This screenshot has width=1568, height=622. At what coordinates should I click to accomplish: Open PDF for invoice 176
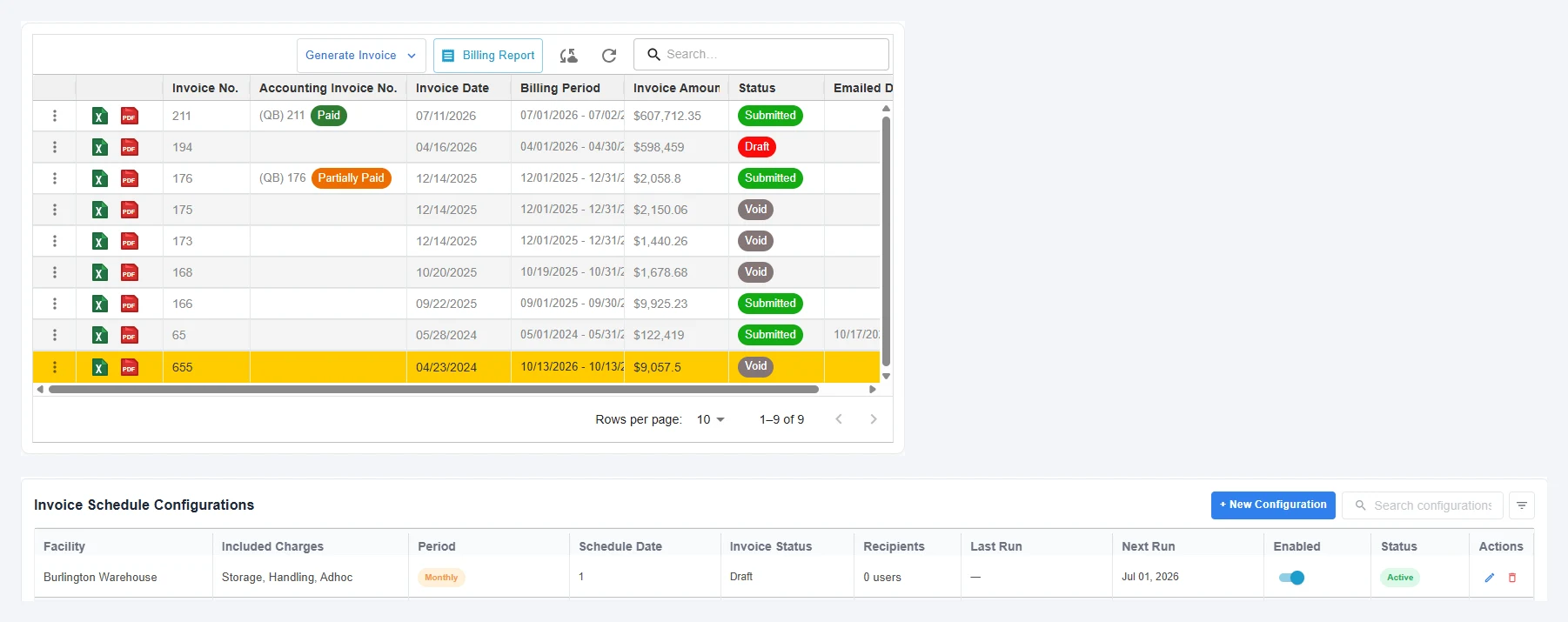point(130,178)
